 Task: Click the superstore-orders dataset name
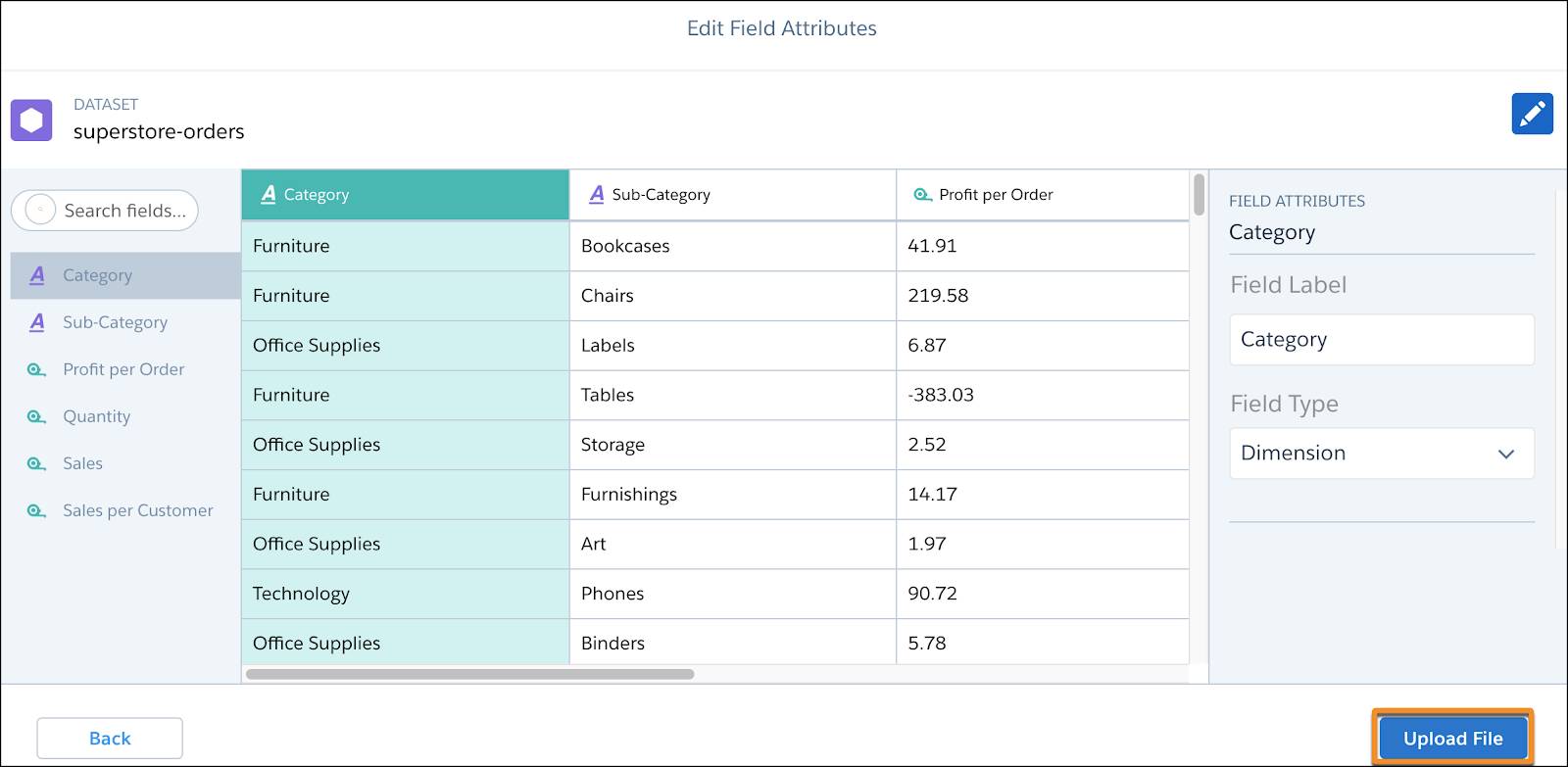[x=159, y=131]
